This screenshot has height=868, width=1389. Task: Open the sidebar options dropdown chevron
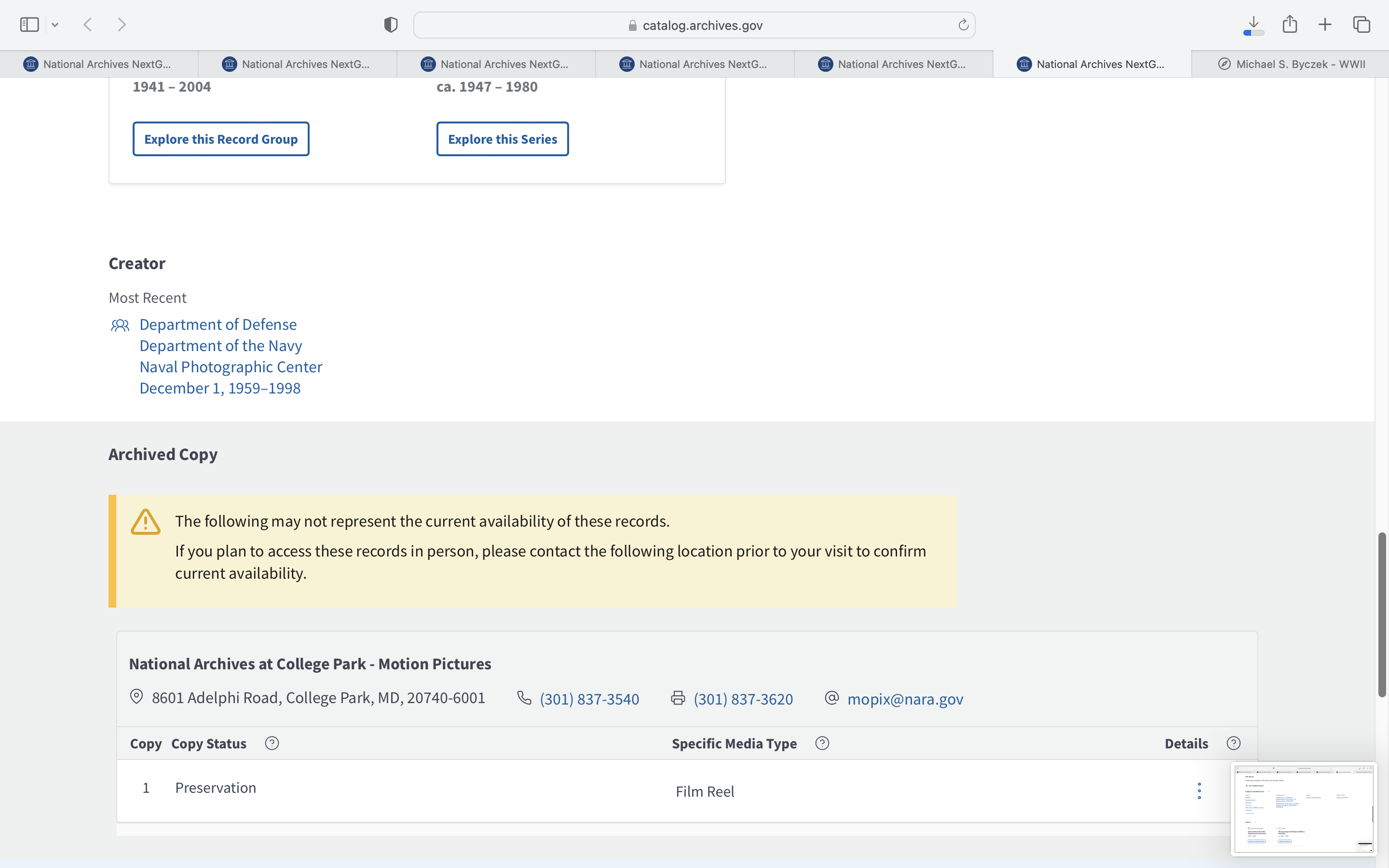click(55, 25)
